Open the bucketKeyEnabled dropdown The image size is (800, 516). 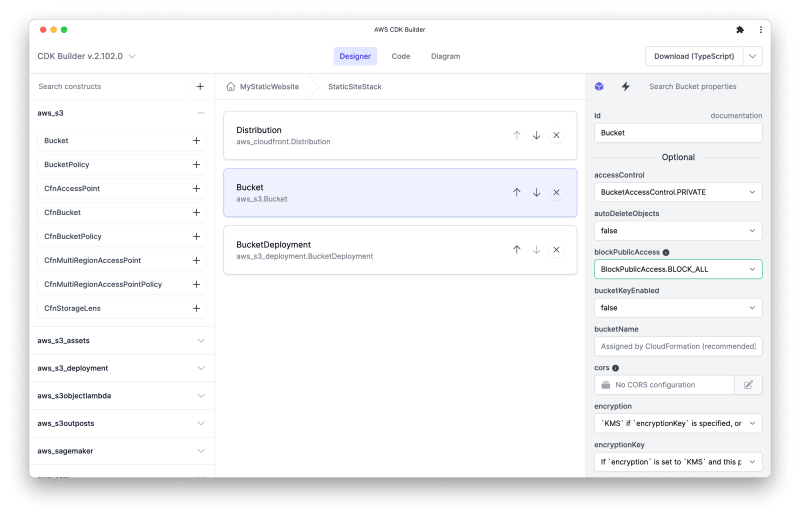click(678, 308)
